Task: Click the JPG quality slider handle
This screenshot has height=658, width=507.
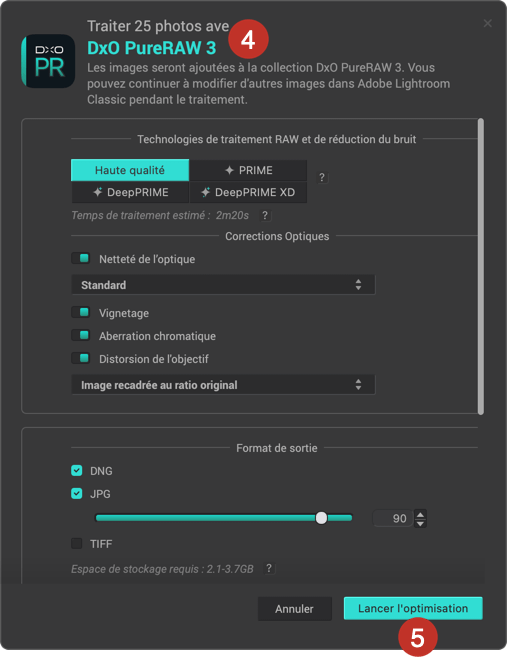Action: 321,518
